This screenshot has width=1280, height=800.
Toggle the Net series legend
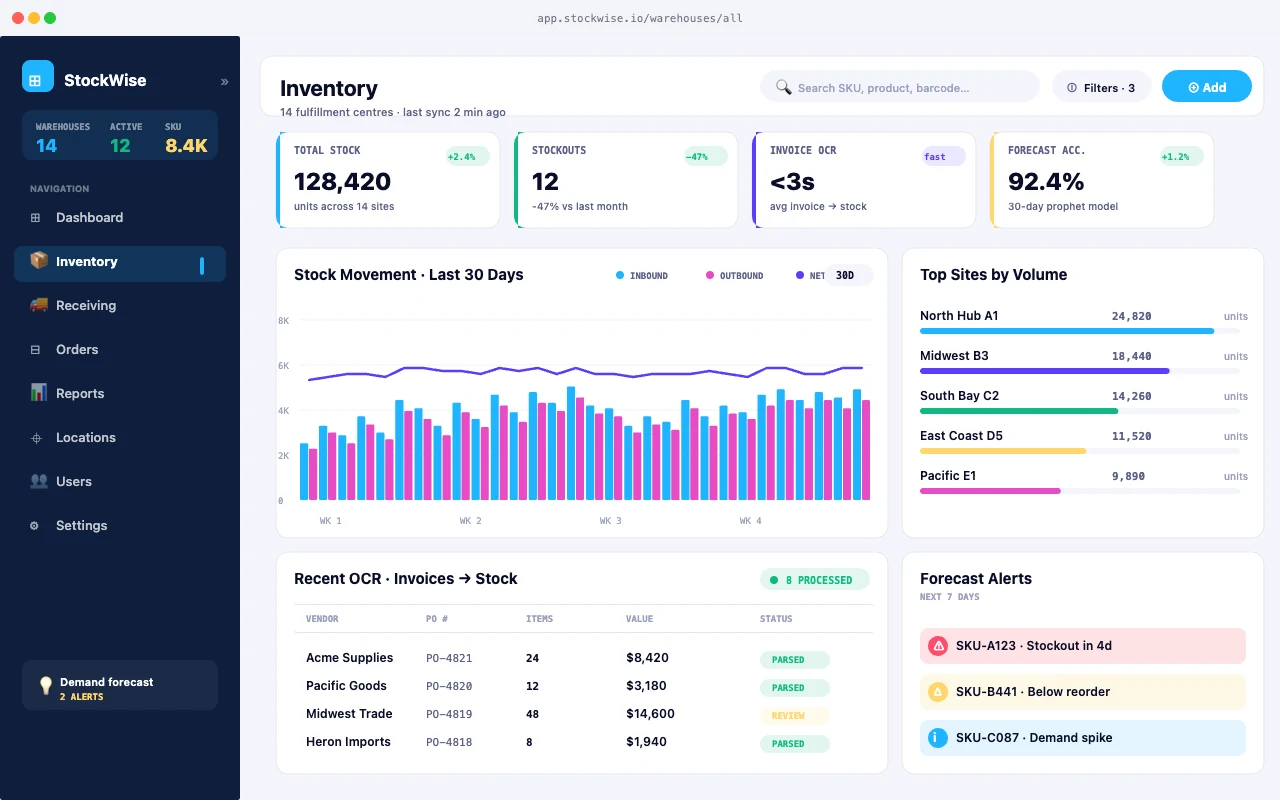(x=810, y=275)
